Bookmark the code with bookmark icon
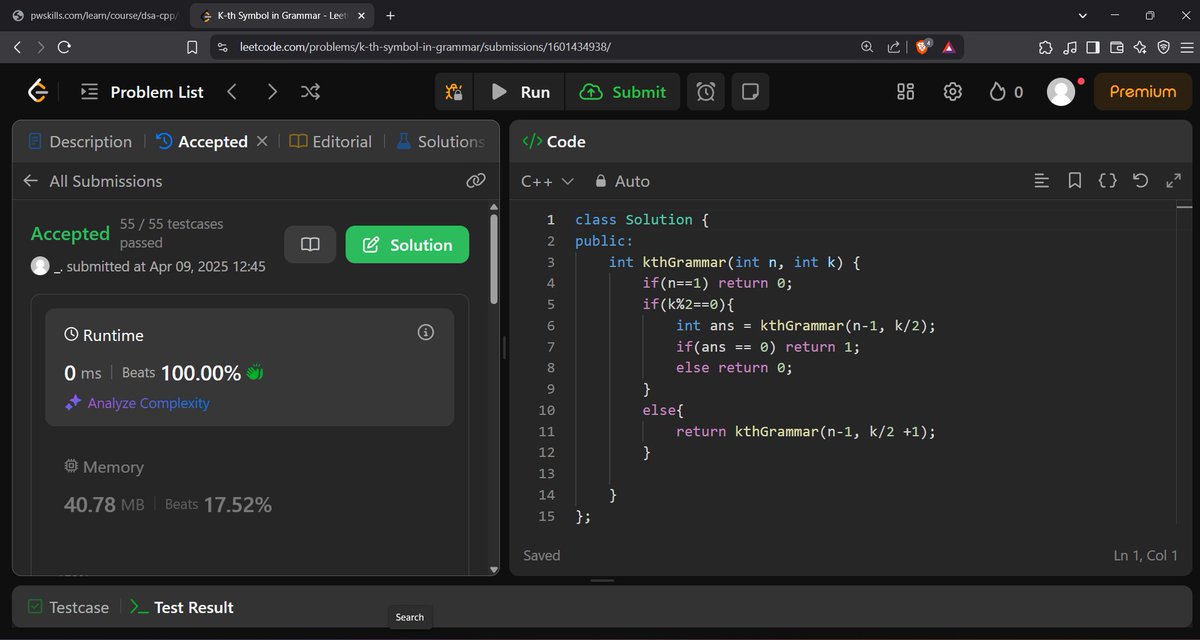 (x=1075, y=181)
